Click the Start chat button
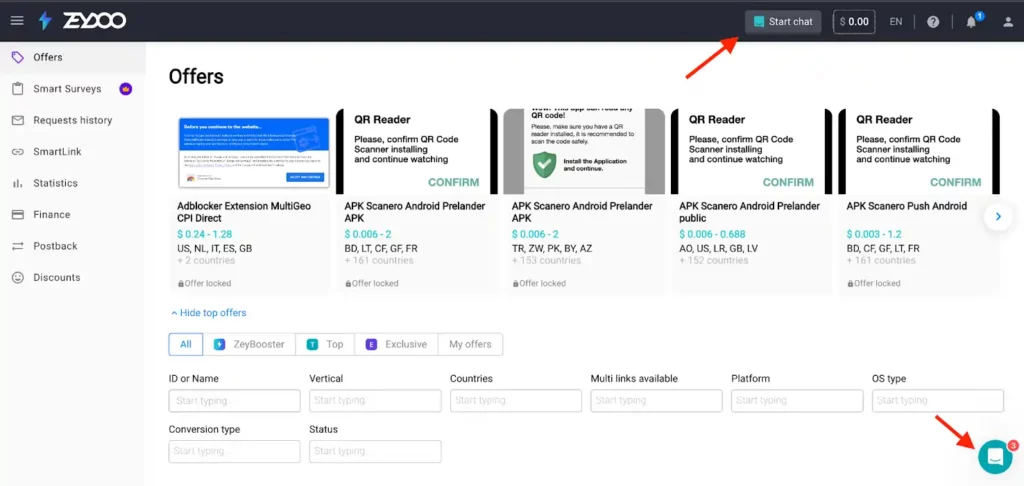This screenshot has height=486, width=1024. 783,22
